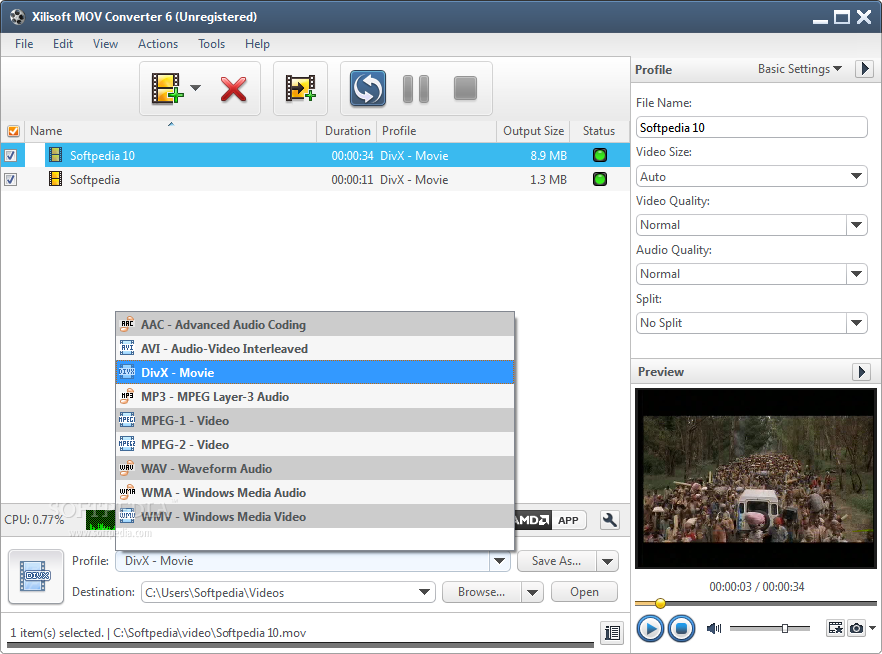Open the Actions menu

pos(158,44)
